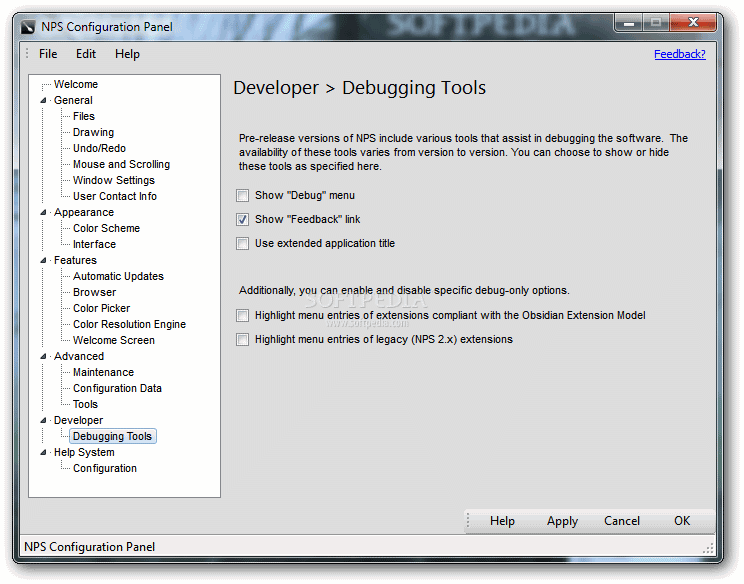Screen dimensions: 744x584
Task: Click the Cancel button
Action: (x=622, y=521)
